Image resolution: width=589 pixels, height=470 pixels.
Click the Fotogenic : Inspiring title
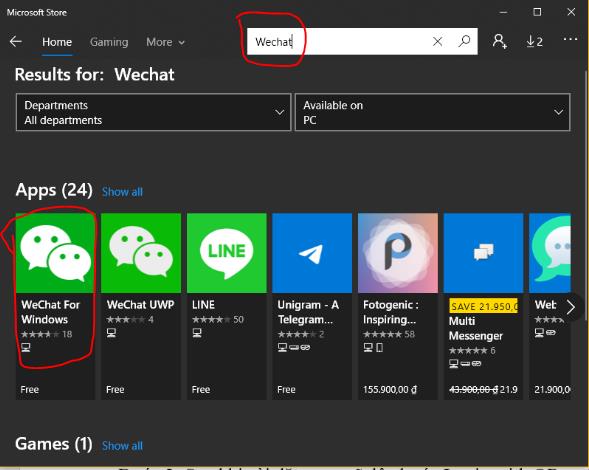[x=391, y=312]
